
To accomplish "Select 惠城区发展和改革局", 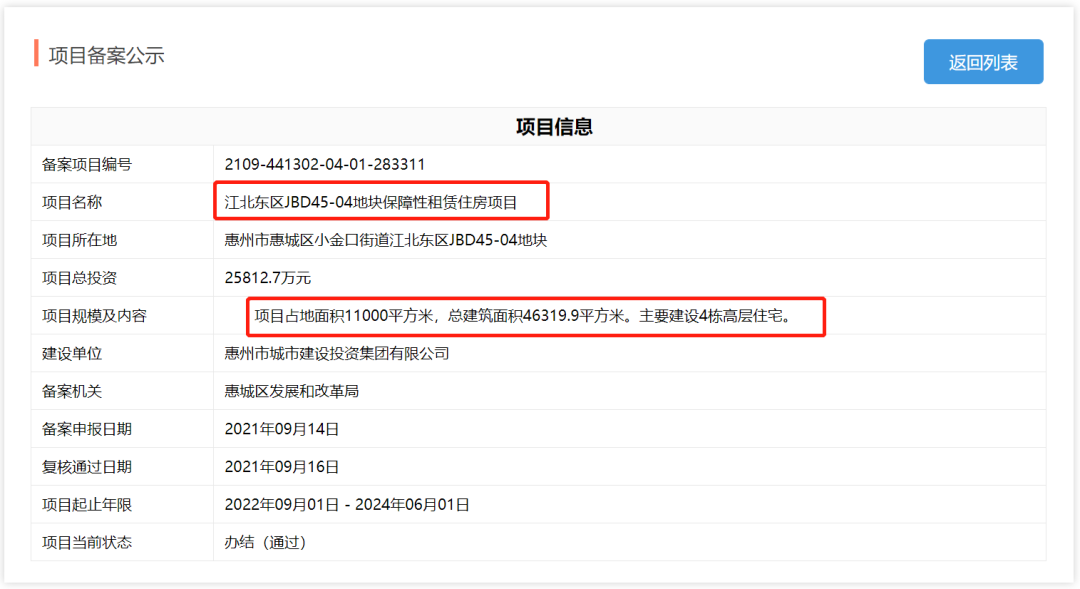I will point(291,392).
